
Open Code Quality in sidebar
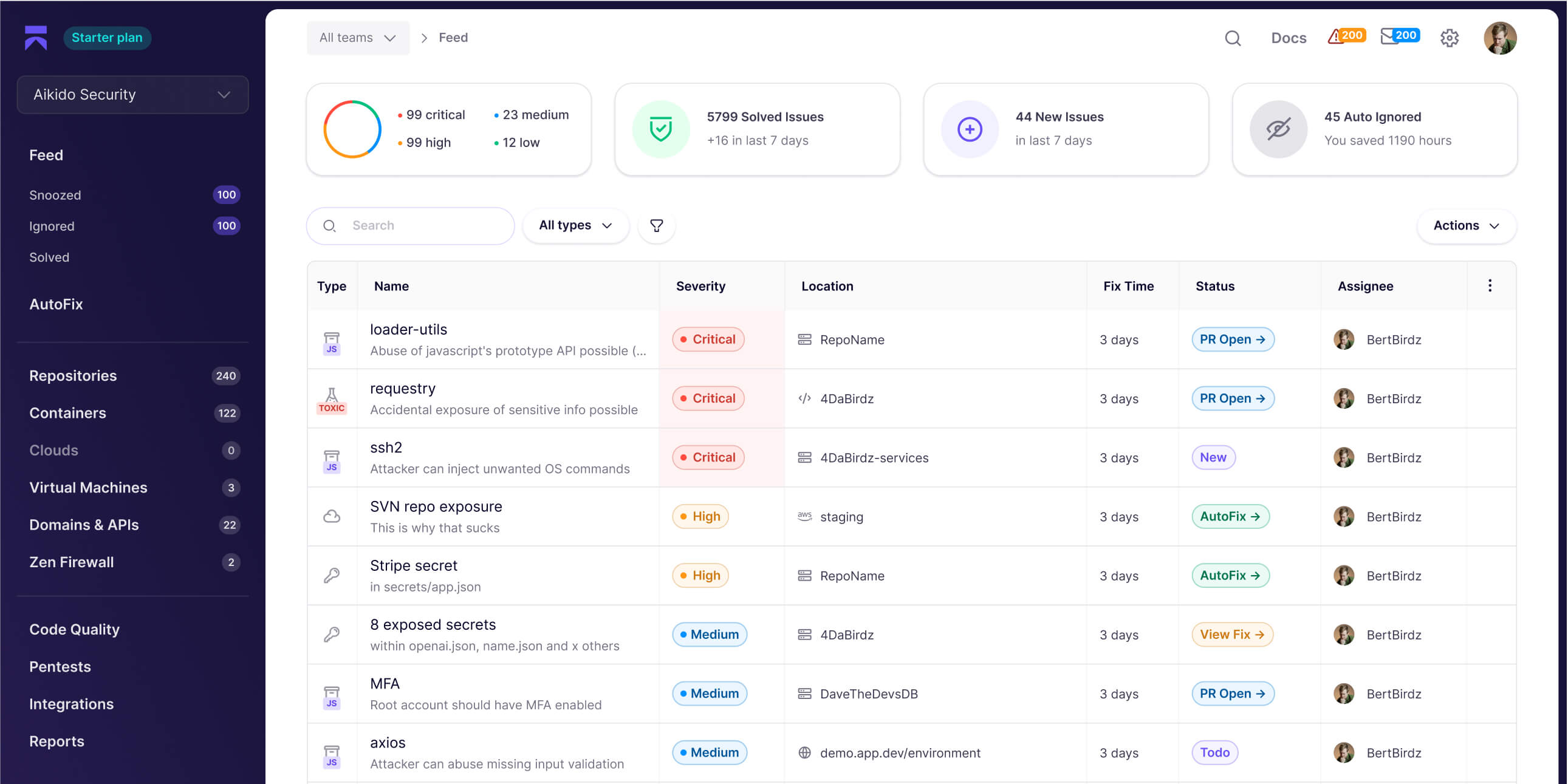tap(74, 629)
